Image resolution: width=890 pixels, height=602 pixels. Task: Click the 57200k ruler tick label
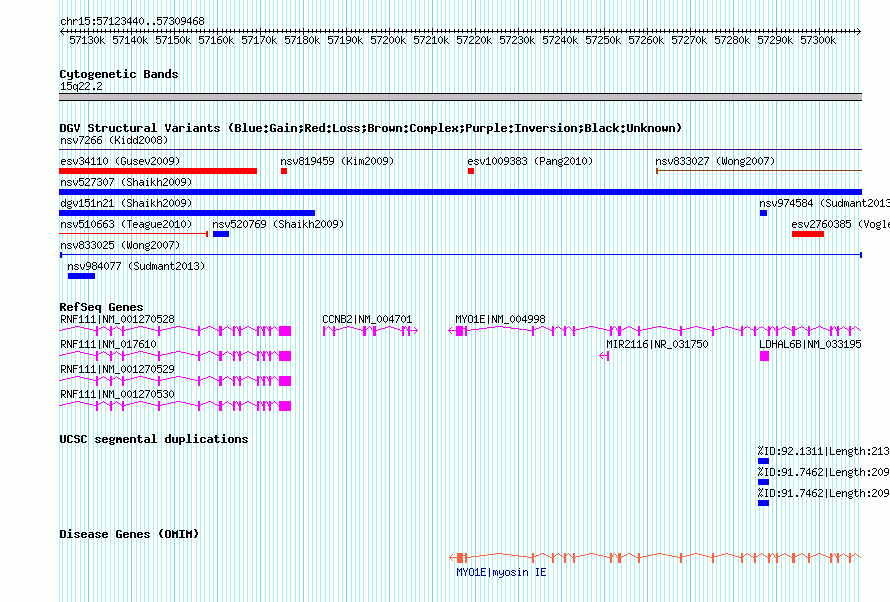388,41
